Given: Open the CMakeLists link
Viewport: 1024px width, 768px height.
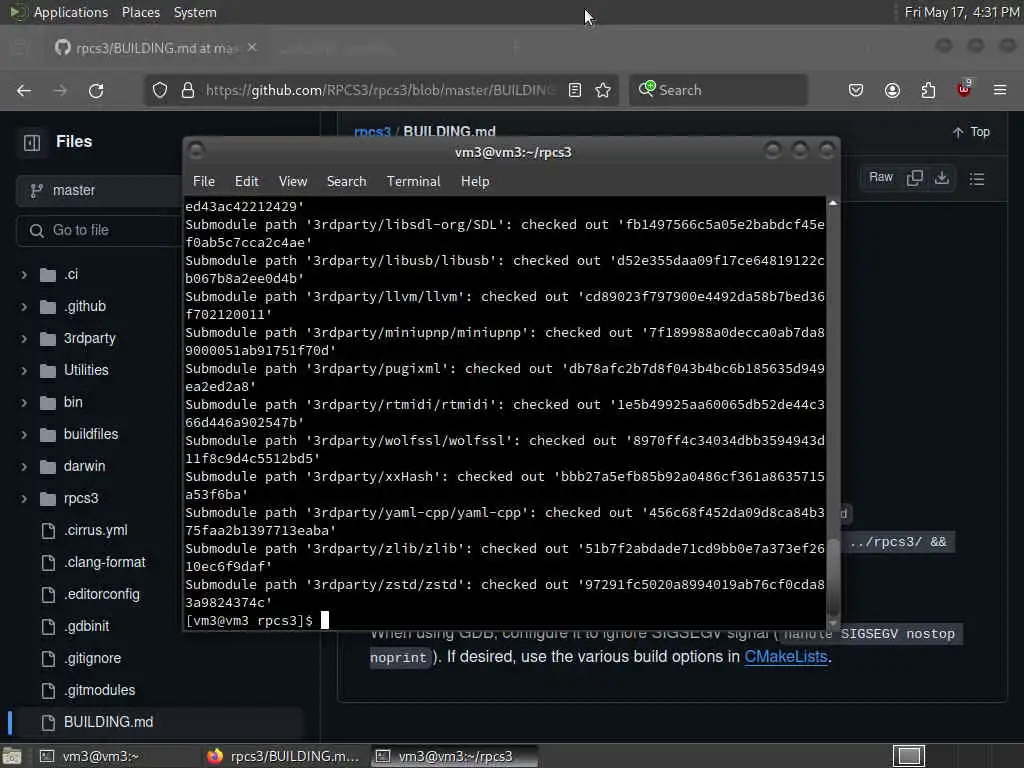Looking at the screenshot, I should point(786,657).
